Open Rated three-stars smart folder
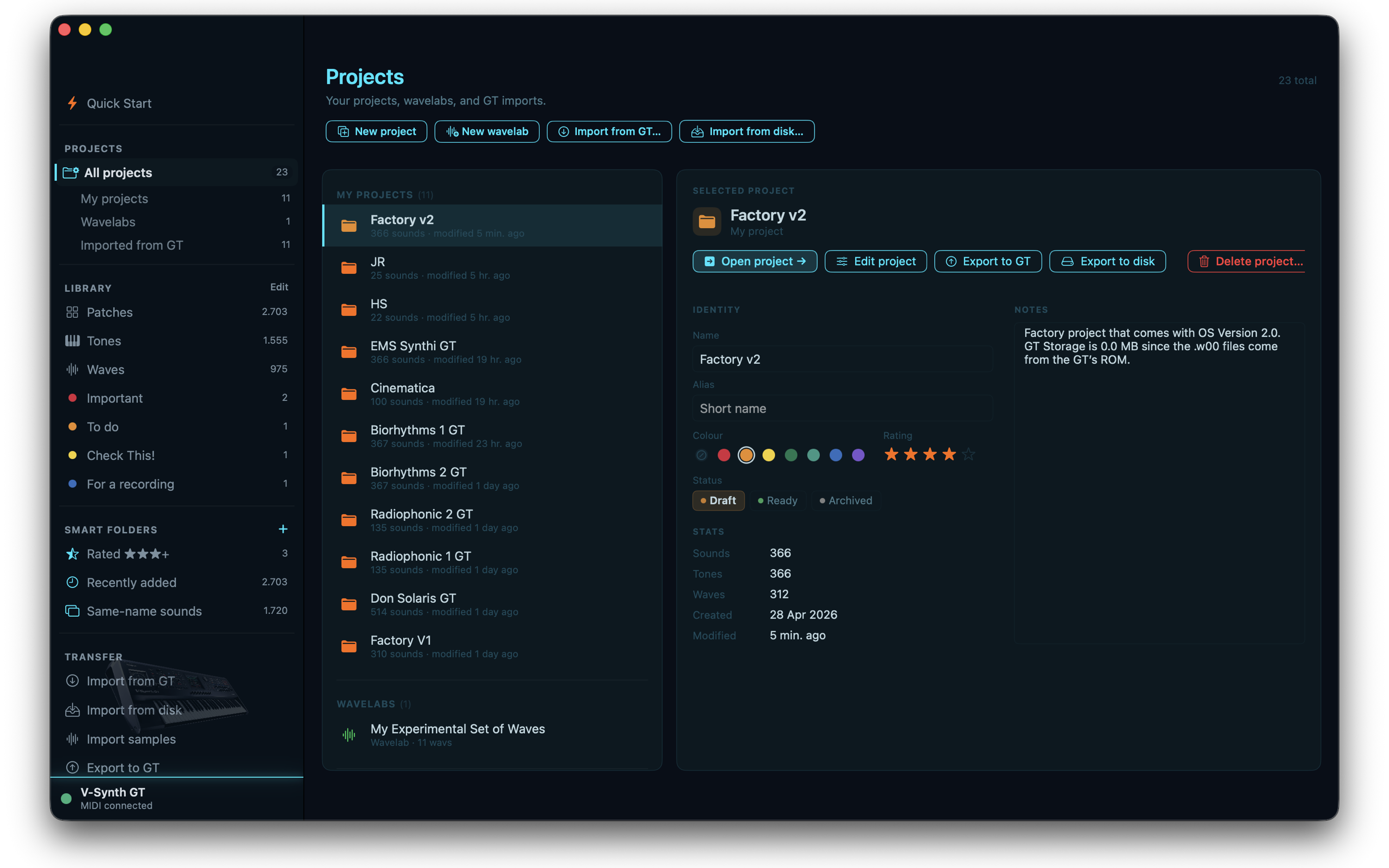This screenshot has height=868, width=1389. coord(176,554)
